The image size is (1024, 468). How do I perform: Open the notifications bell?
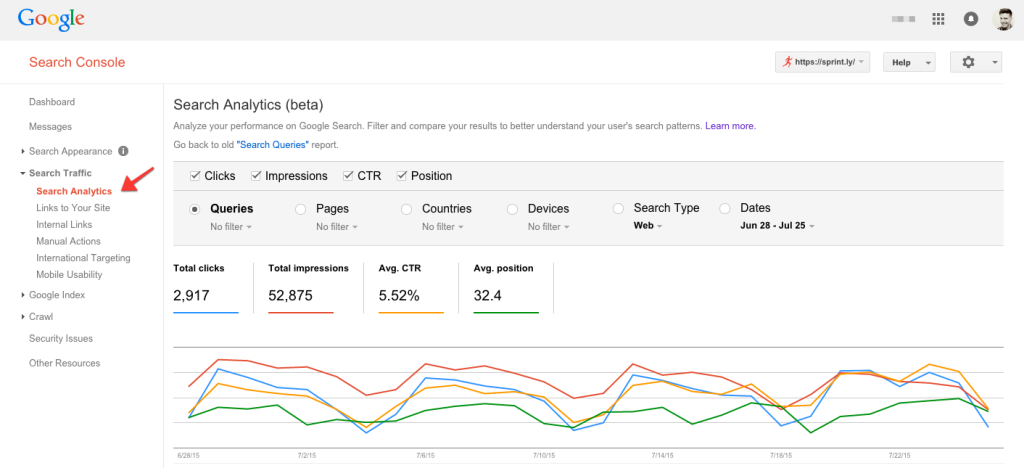[971, 19]
